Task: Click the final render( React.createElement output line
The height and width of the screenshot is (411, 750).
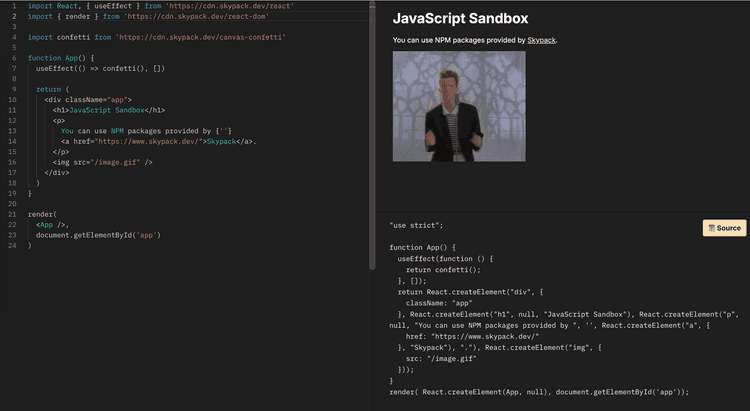Action: [539, 392]
